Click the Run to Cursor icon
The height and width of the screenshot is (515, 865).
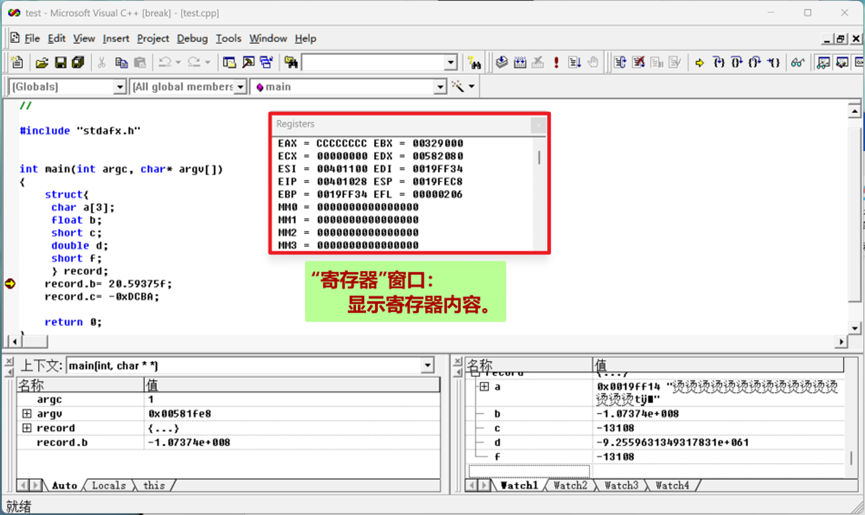[x=773, y=62]
